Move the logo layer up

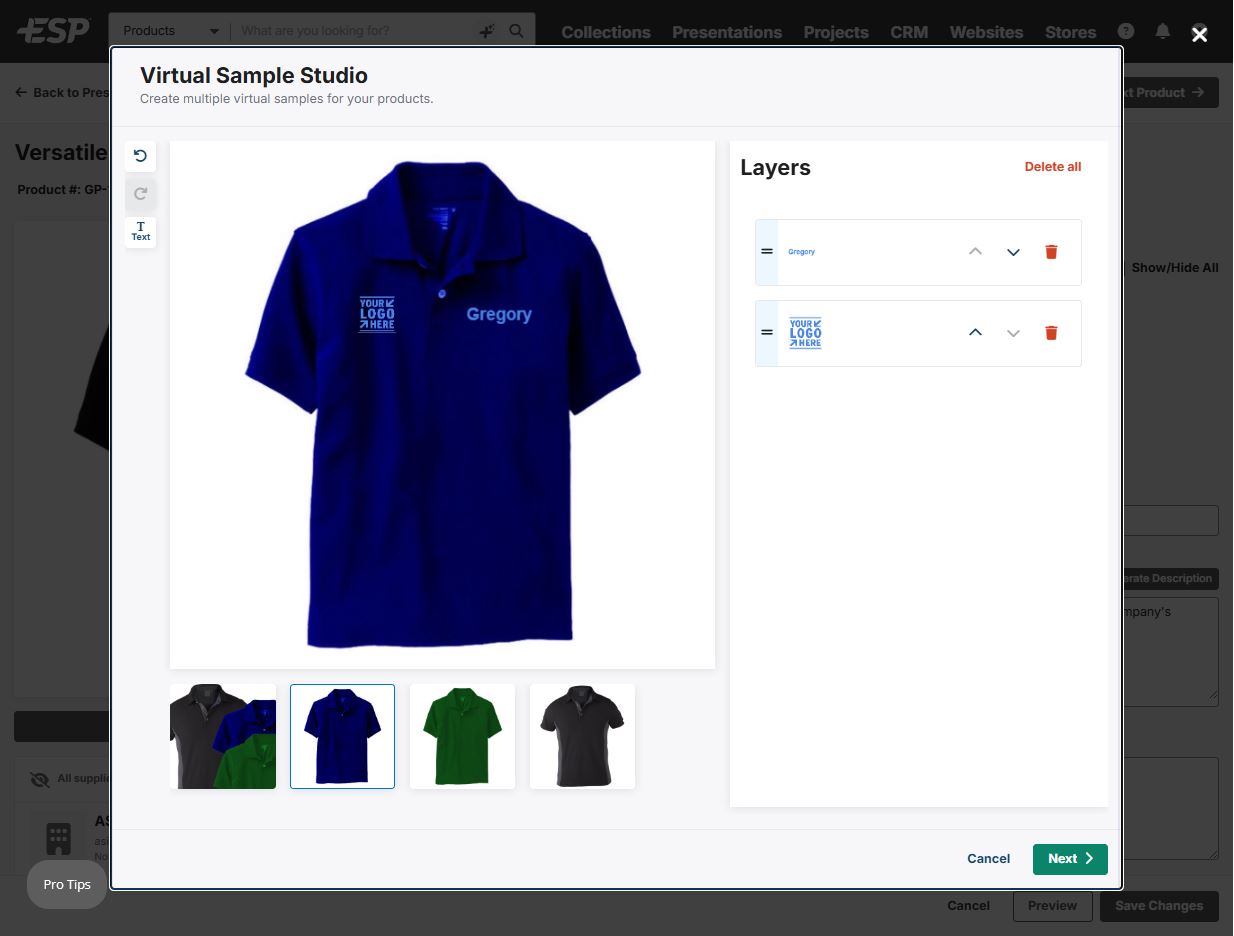click(x=975, y=333)
